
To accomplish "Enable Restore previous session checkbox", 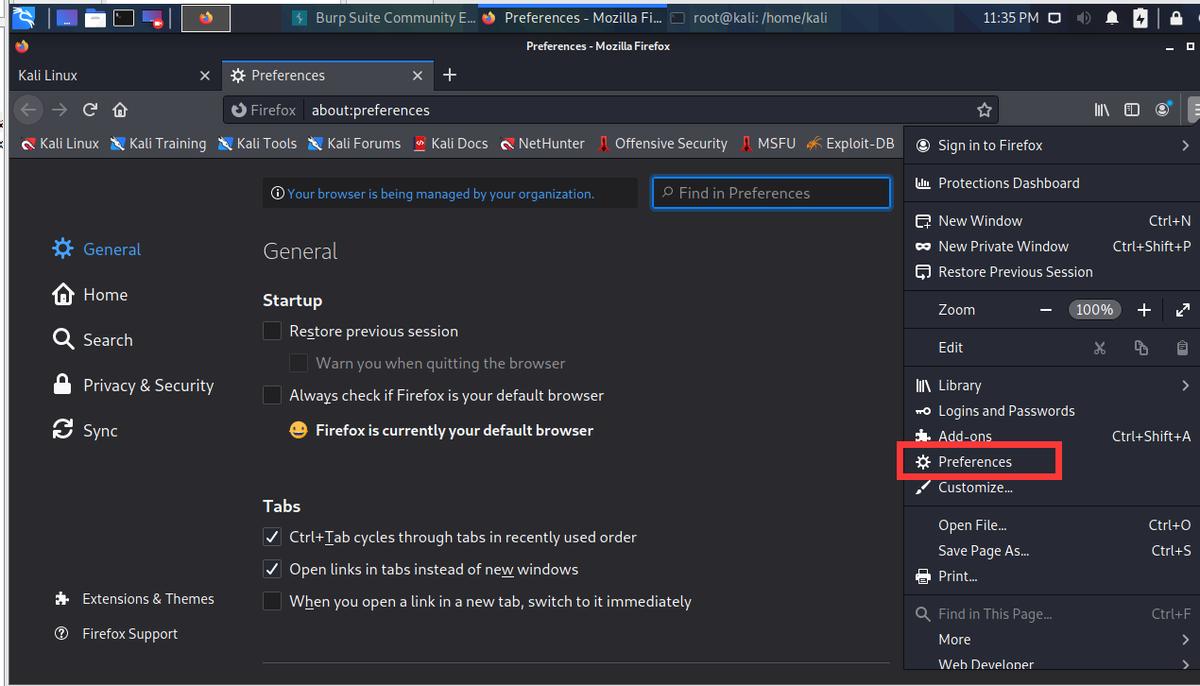I will pyautogui.click(x=272, y=331).
